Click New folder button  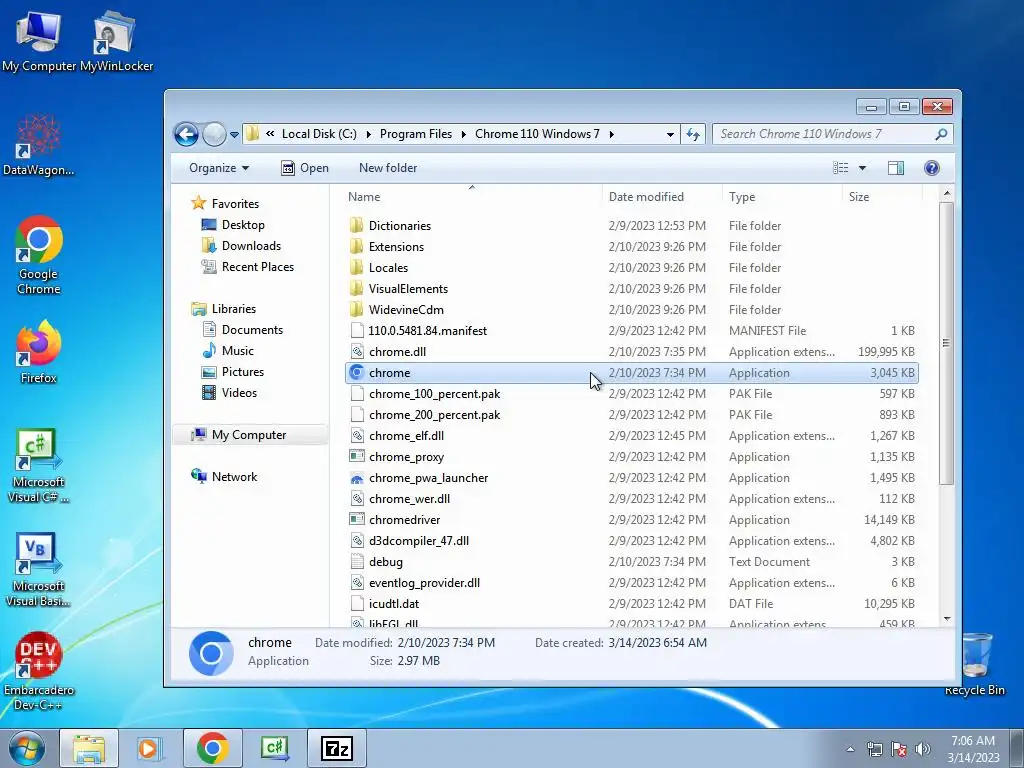pyautogui.click(x=388, y=168)
